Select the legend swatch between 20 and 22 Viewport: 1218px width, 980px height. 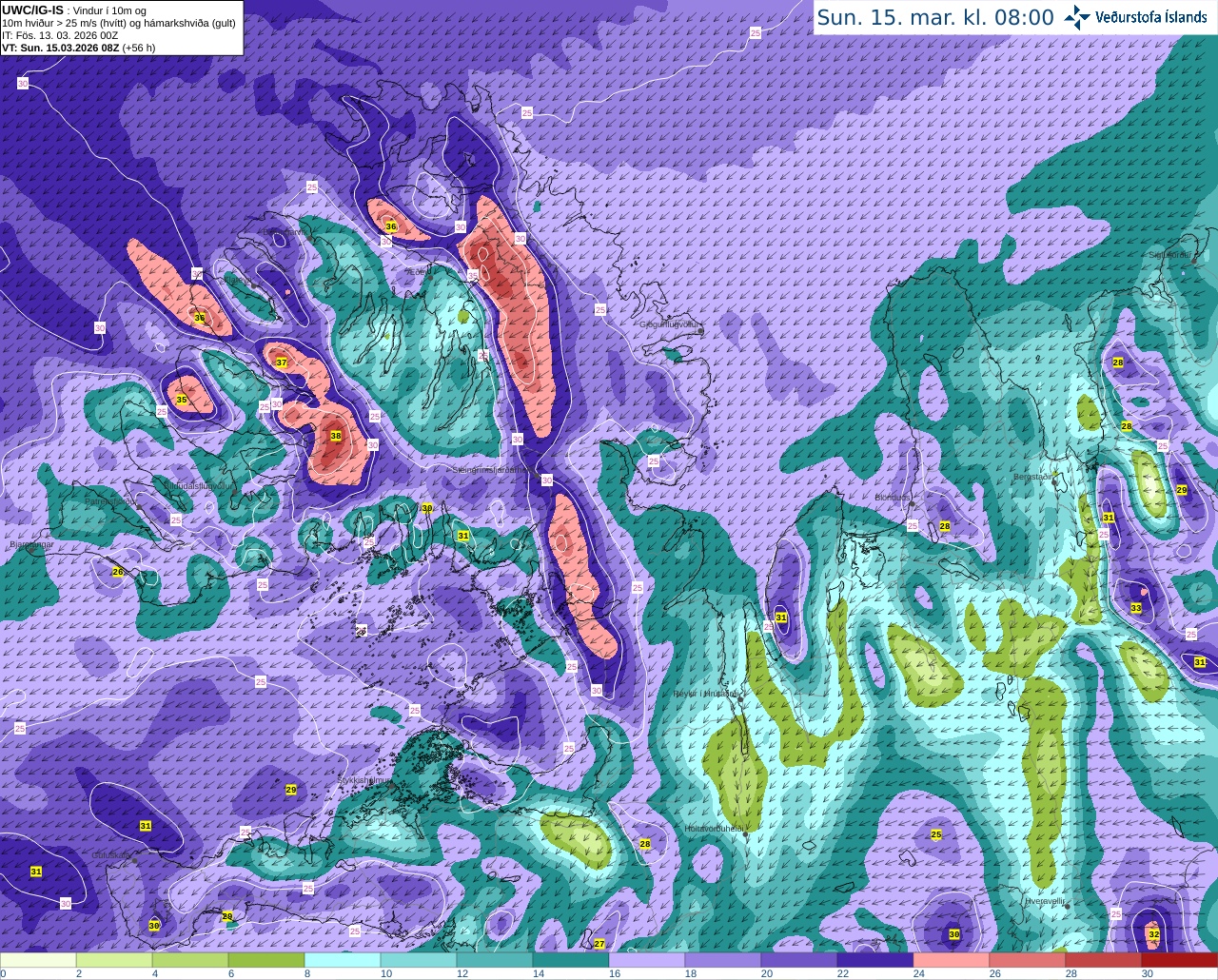coord(799,960)
